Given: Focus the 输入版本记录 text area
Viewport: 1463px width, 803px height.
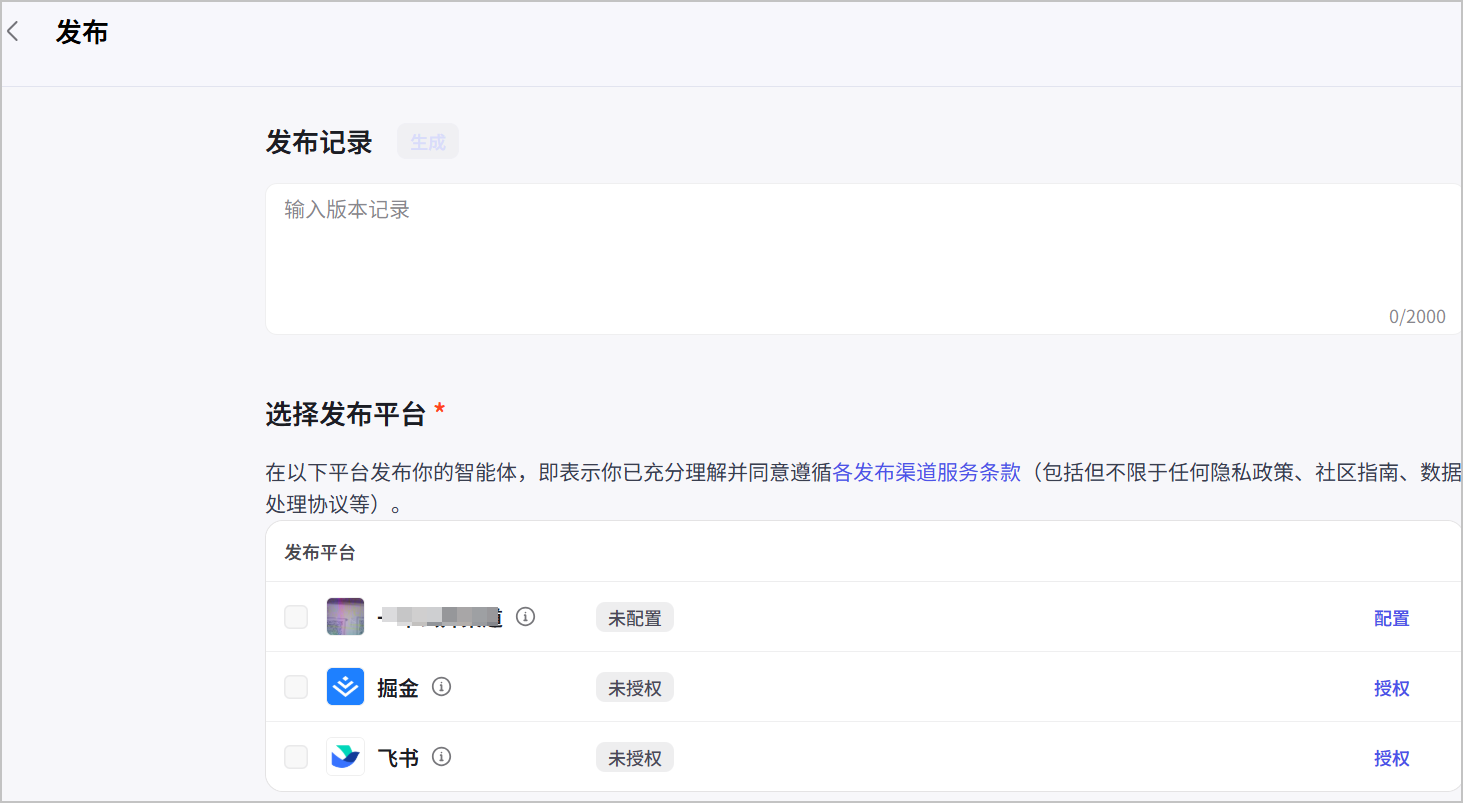Looking at the screenshot, I should 863,258.
